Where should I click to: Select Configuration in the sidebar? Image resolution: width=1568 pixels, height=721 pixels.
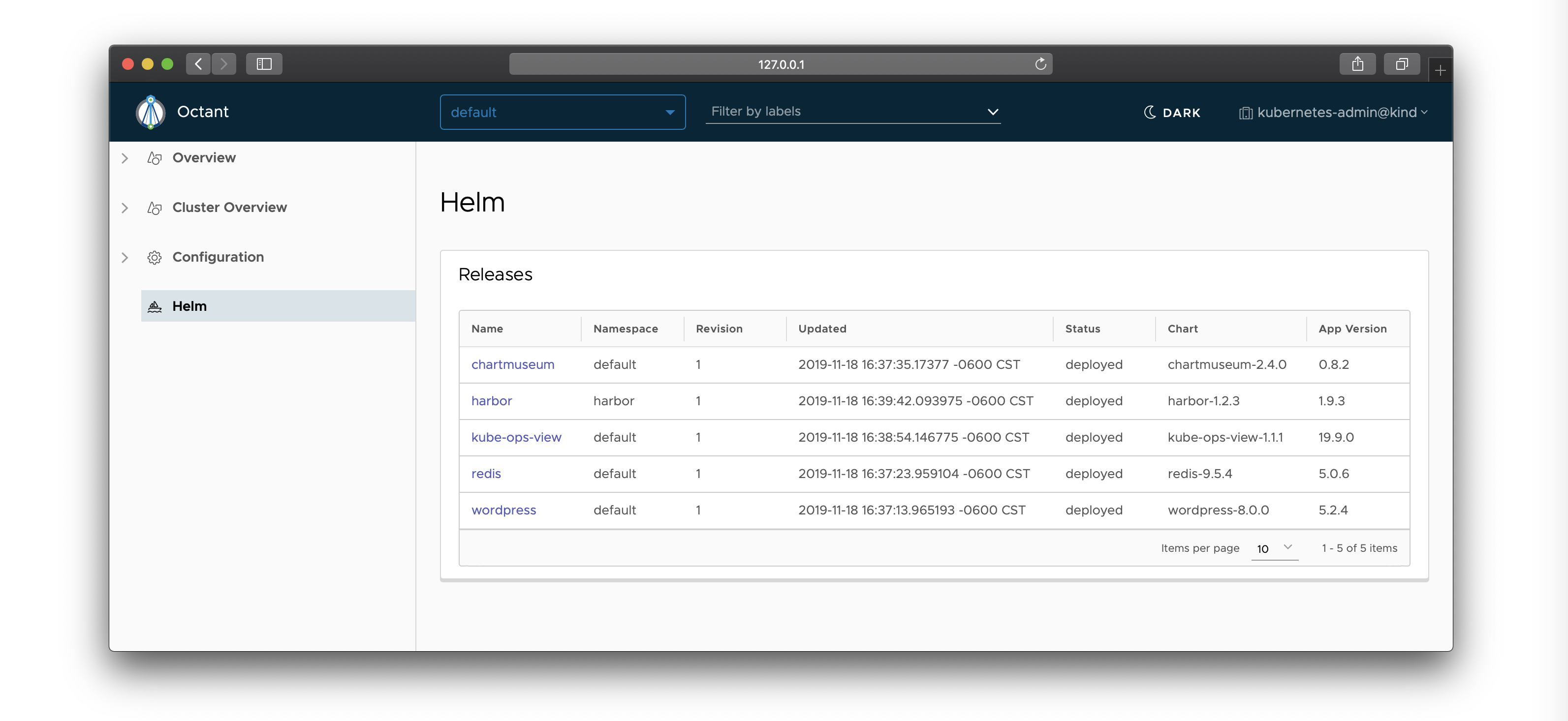218,257
